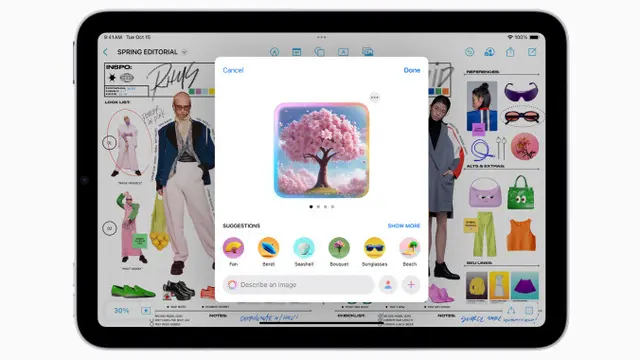Show more suggestions
The width and height of the screenshot is (640, 360).
pyautogui.click(x=404, y=226)
